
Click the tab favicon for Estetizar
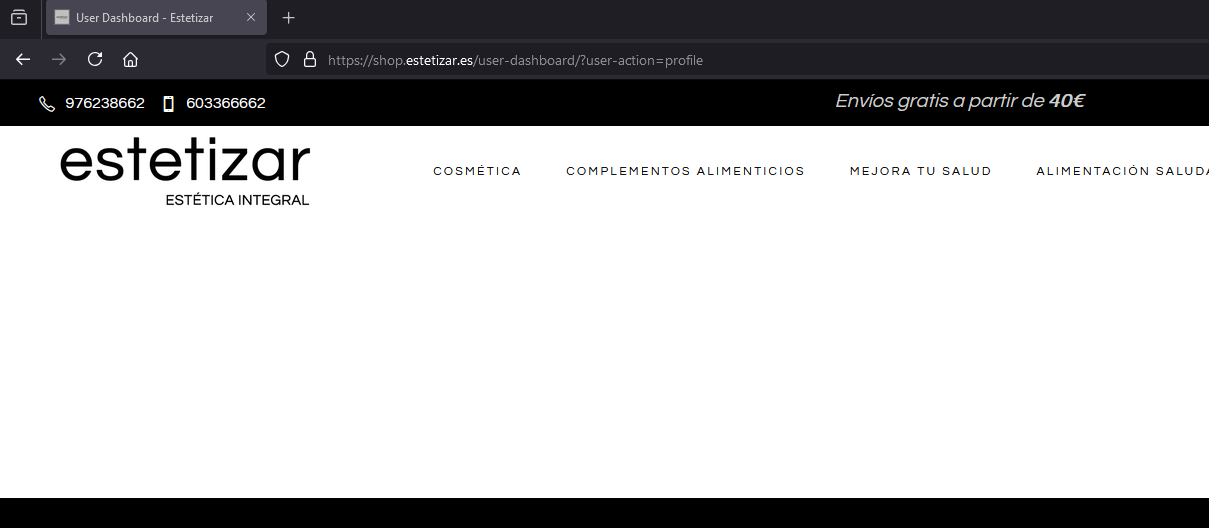(x=62, y=17)
